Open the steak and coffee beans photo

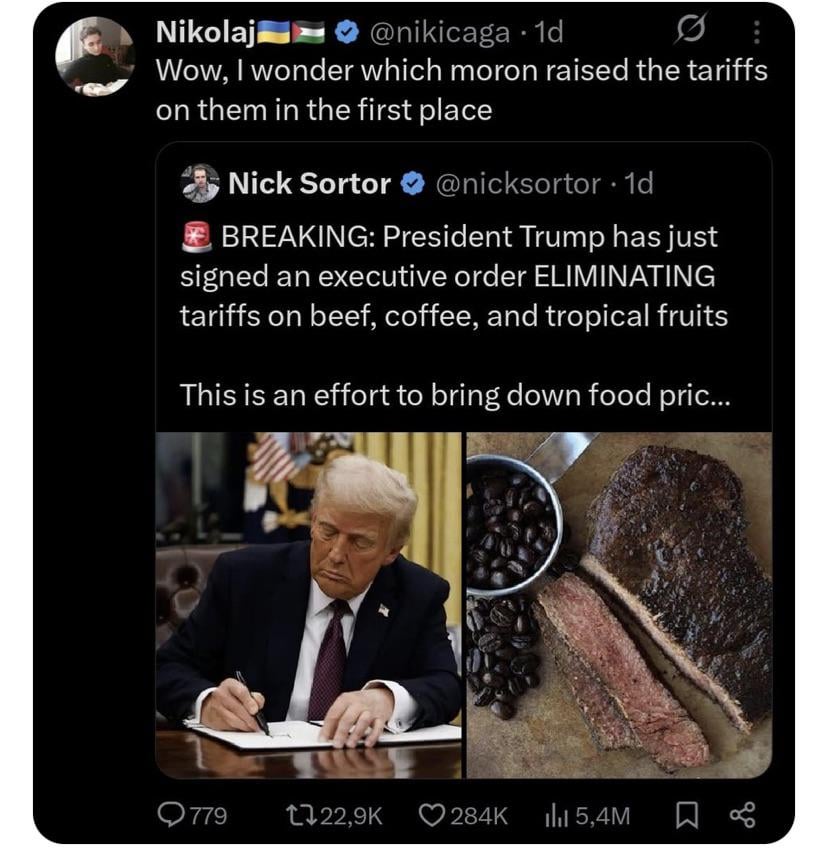tap(619, 605)
